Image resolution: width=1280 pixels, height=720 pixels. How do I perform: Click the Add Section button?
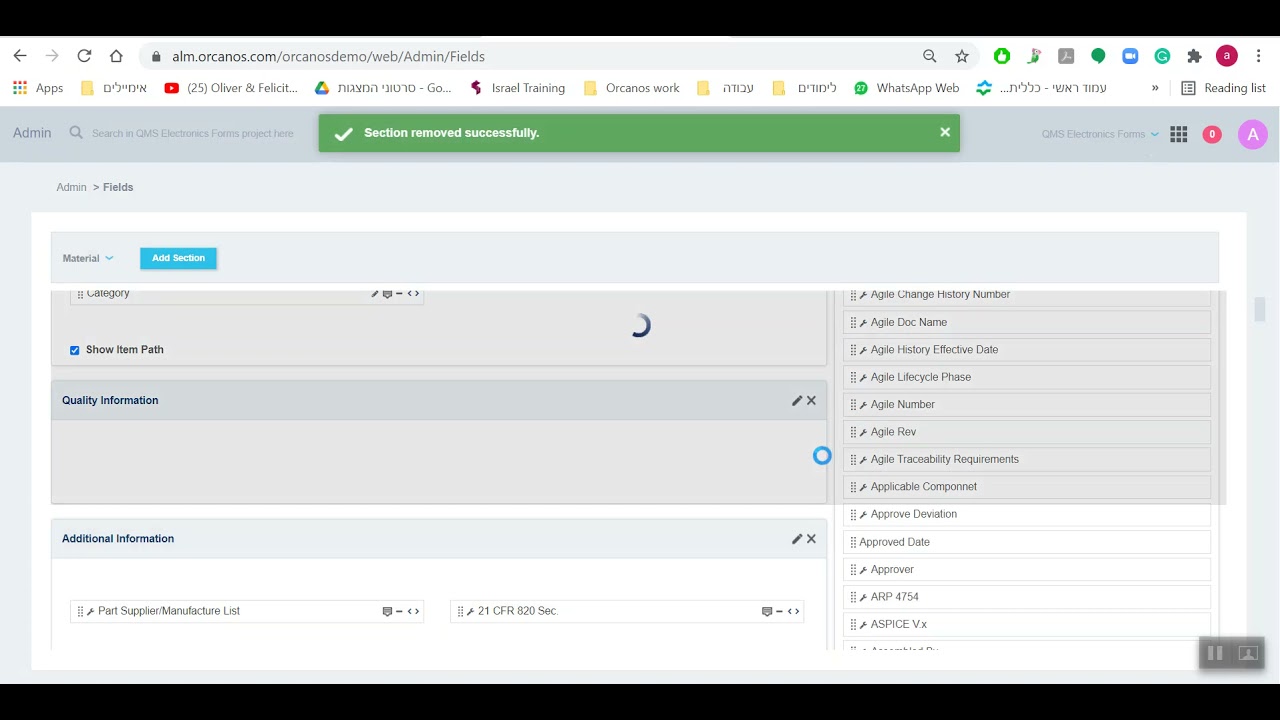178,258
